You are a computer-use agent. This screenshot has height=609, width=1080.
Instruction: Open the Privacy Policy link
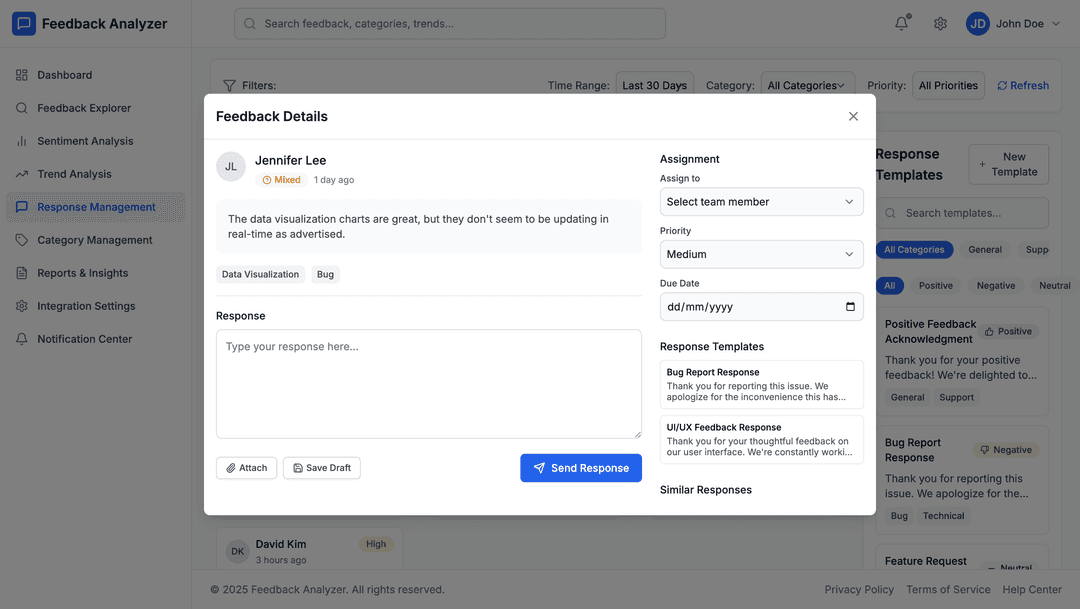click(x=859, y=589)
